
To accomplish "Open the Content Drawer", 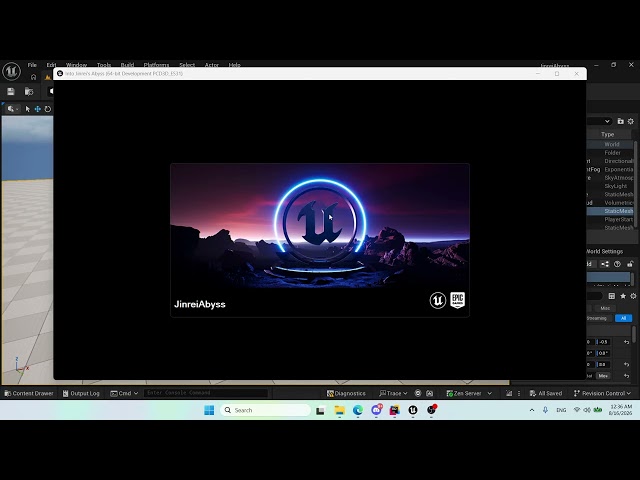I will [29, 393].
